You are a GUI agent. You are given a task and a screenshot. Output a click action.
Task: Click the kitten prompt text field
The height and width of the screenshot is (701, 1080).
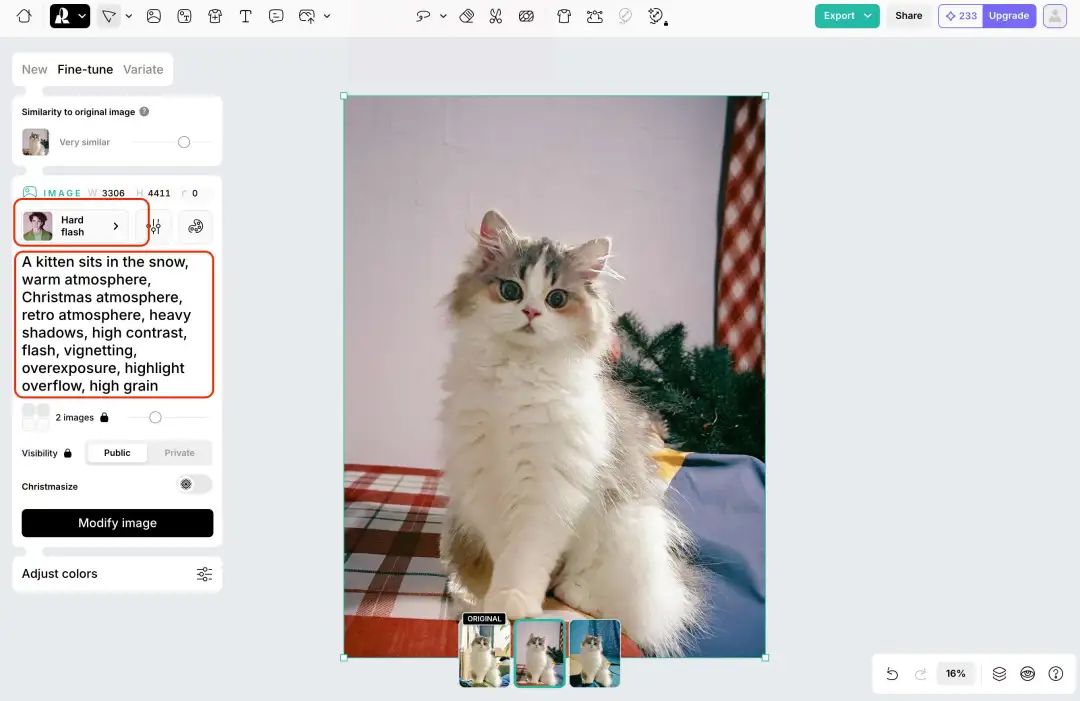point(114,324)
